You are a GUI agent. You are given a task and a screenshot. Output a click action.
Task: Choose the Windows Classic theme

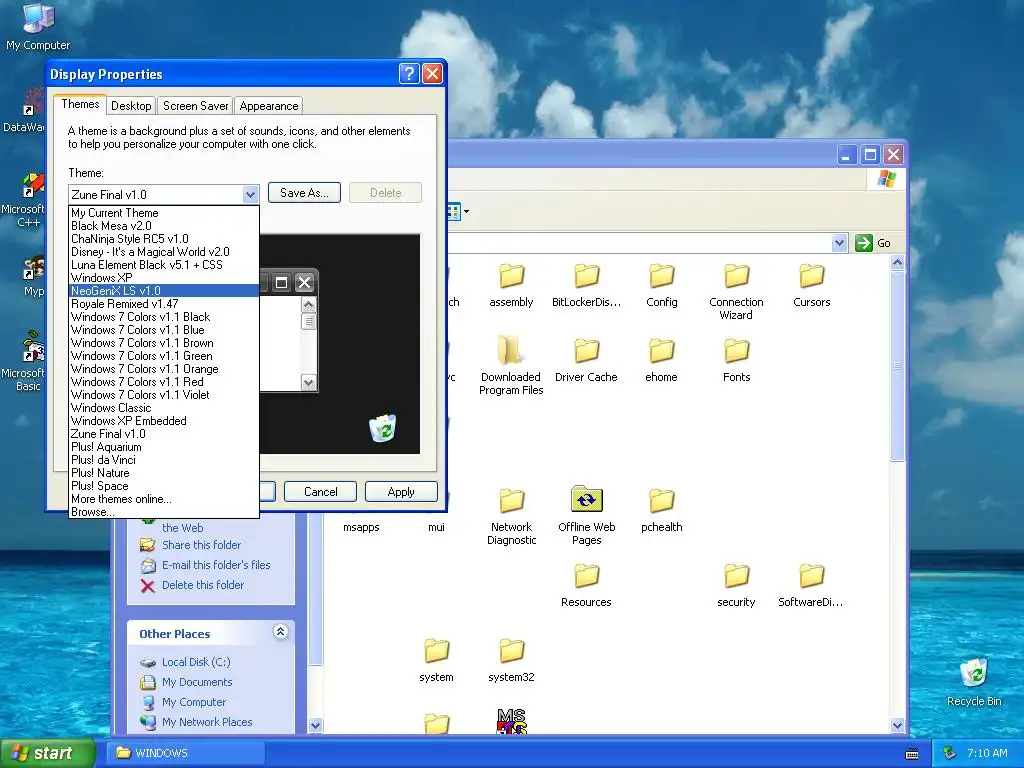click(x=164, y=408)
